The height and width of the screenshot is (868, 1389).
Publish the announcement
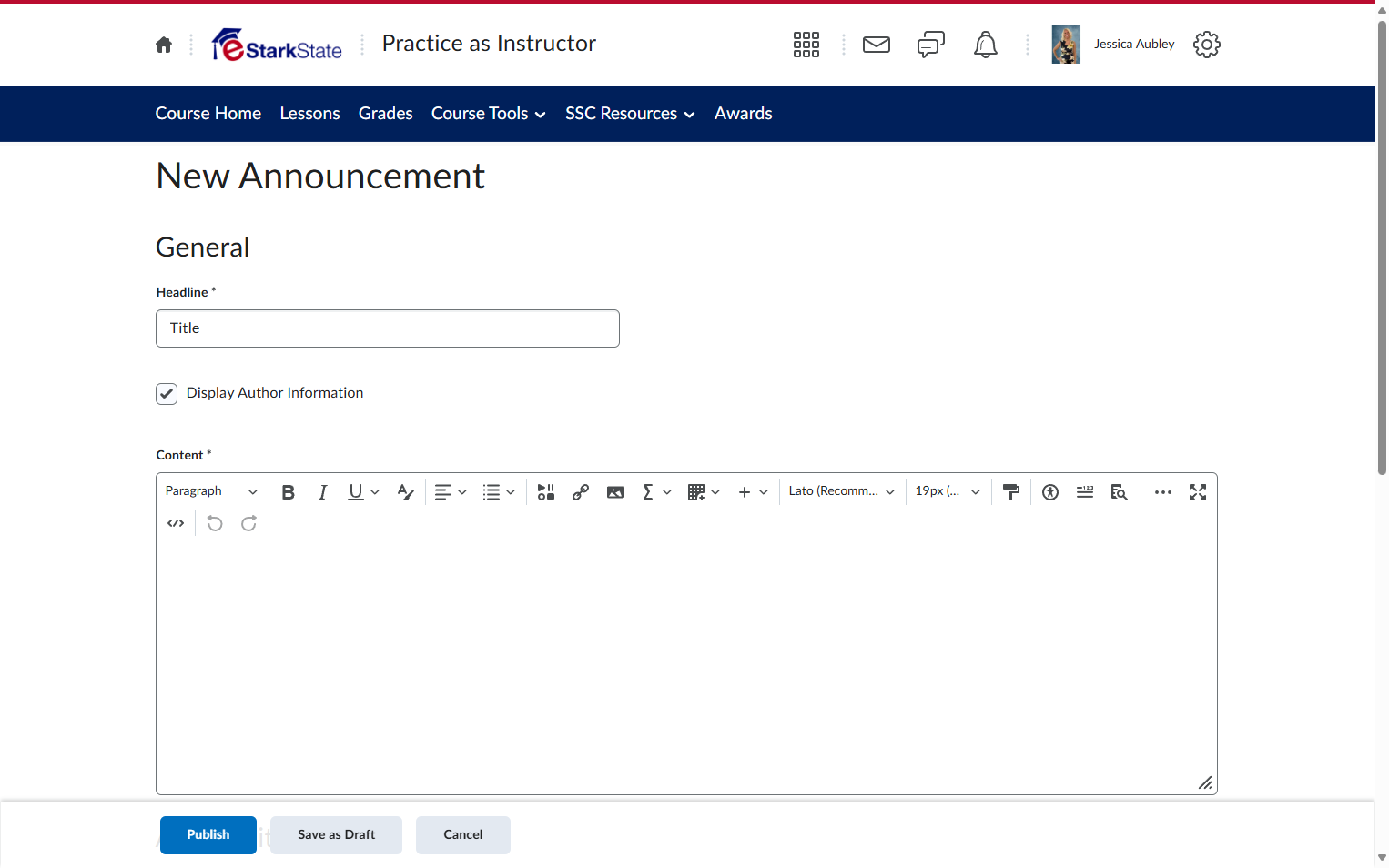click(x=208, y=835)
